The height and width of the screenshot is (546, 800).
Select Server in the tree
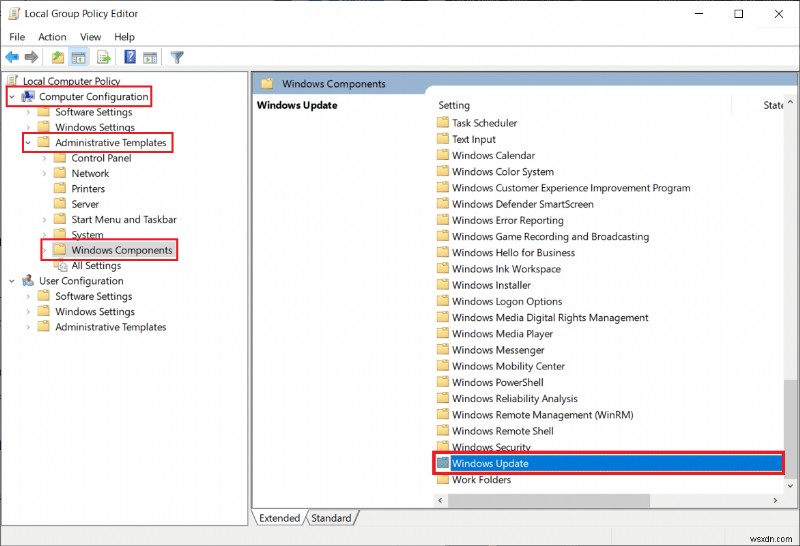85,204
